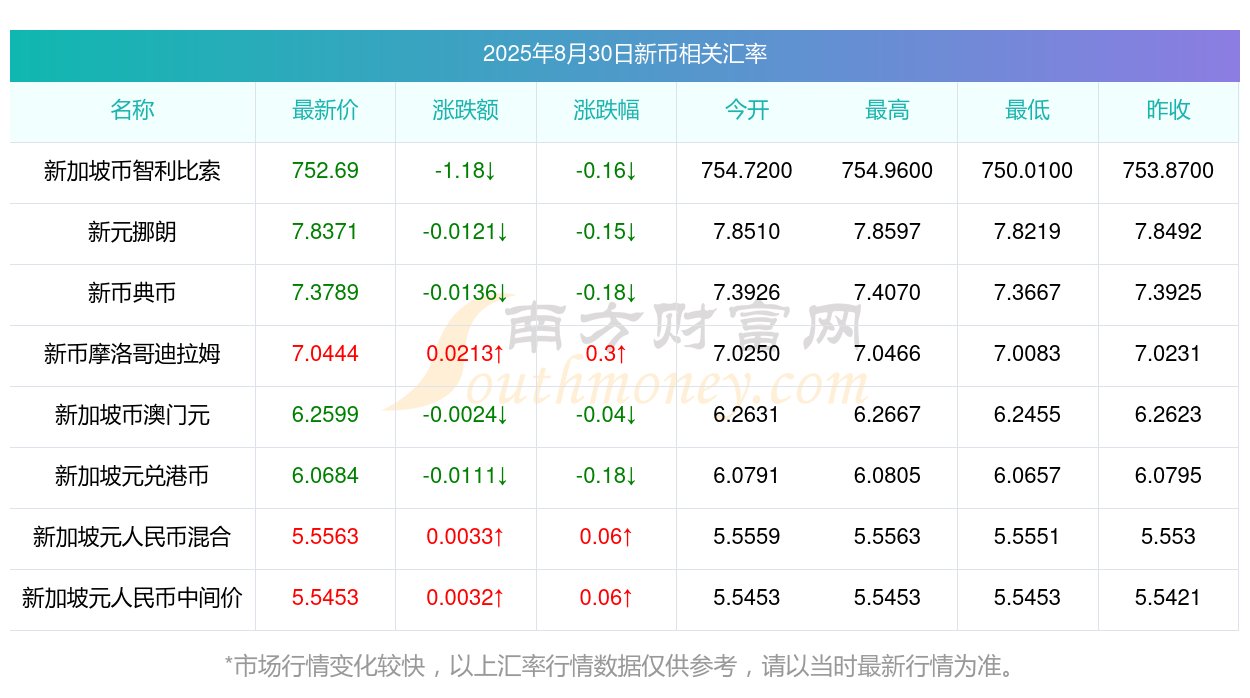Click high value 7.4070

(887, 293)
